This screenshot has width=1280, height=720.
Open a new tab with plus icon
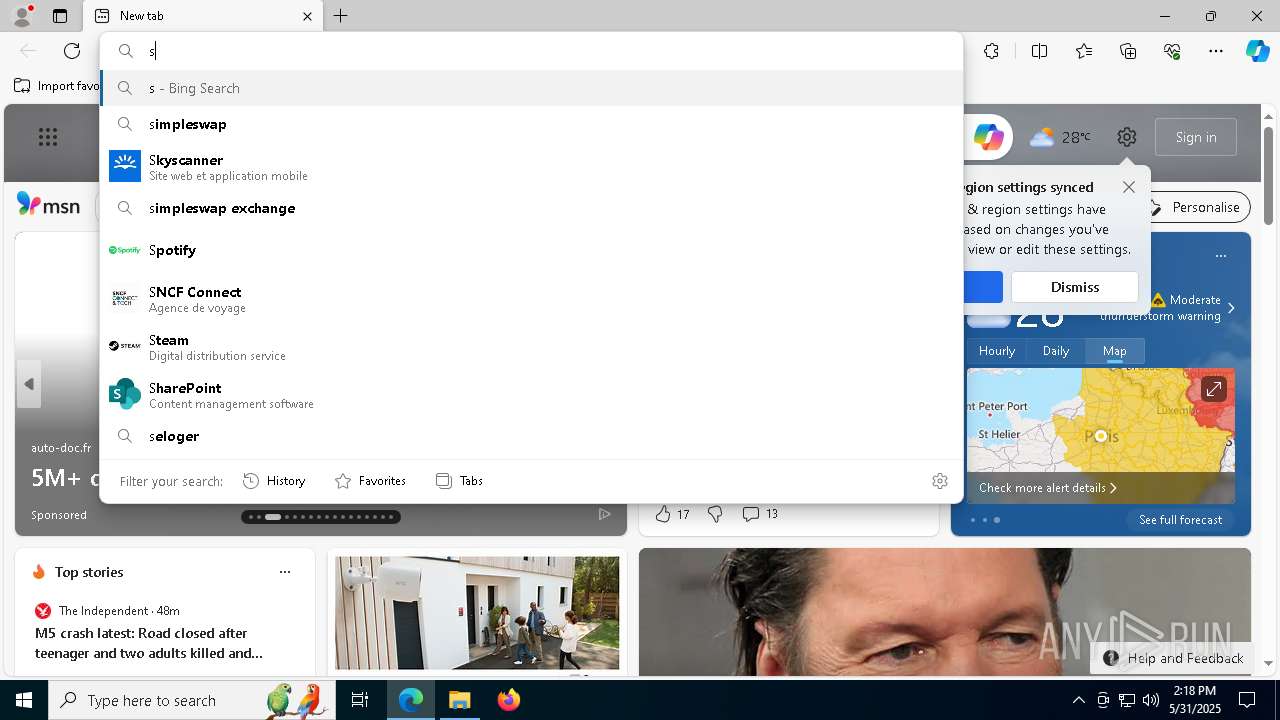pos(341,16)
